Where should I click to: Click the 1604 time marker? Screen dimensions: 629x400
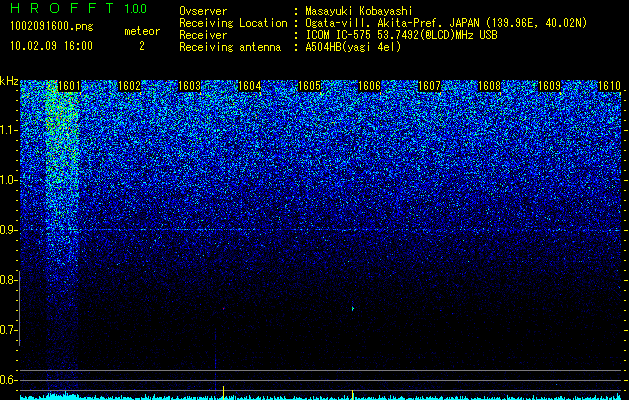(250, 86)
